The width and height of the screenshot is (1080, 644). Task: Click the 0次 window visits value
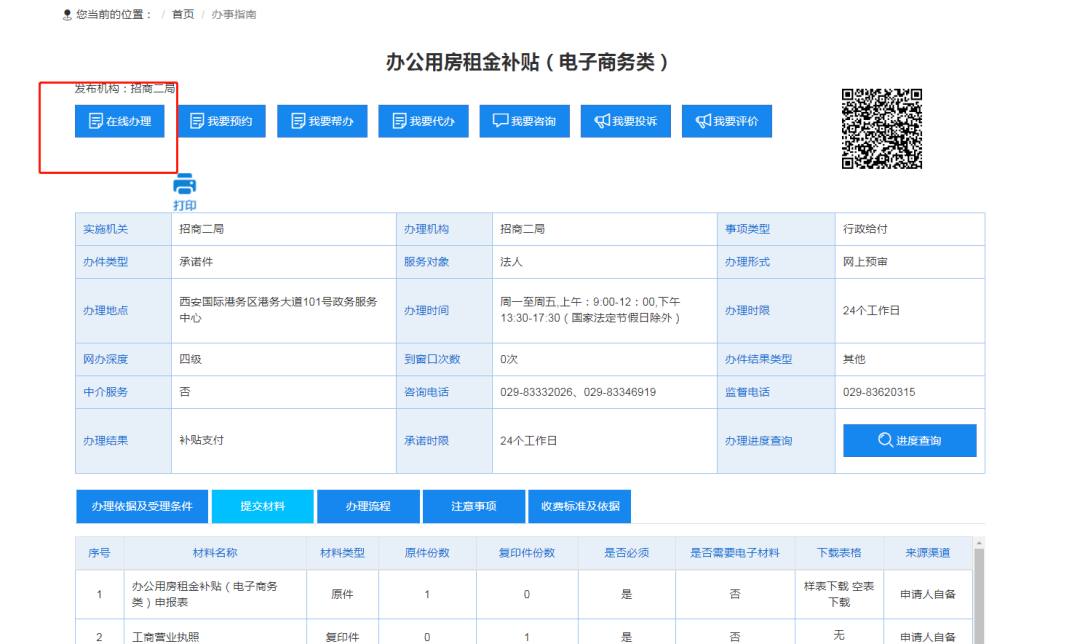click(x=509, y=359)
